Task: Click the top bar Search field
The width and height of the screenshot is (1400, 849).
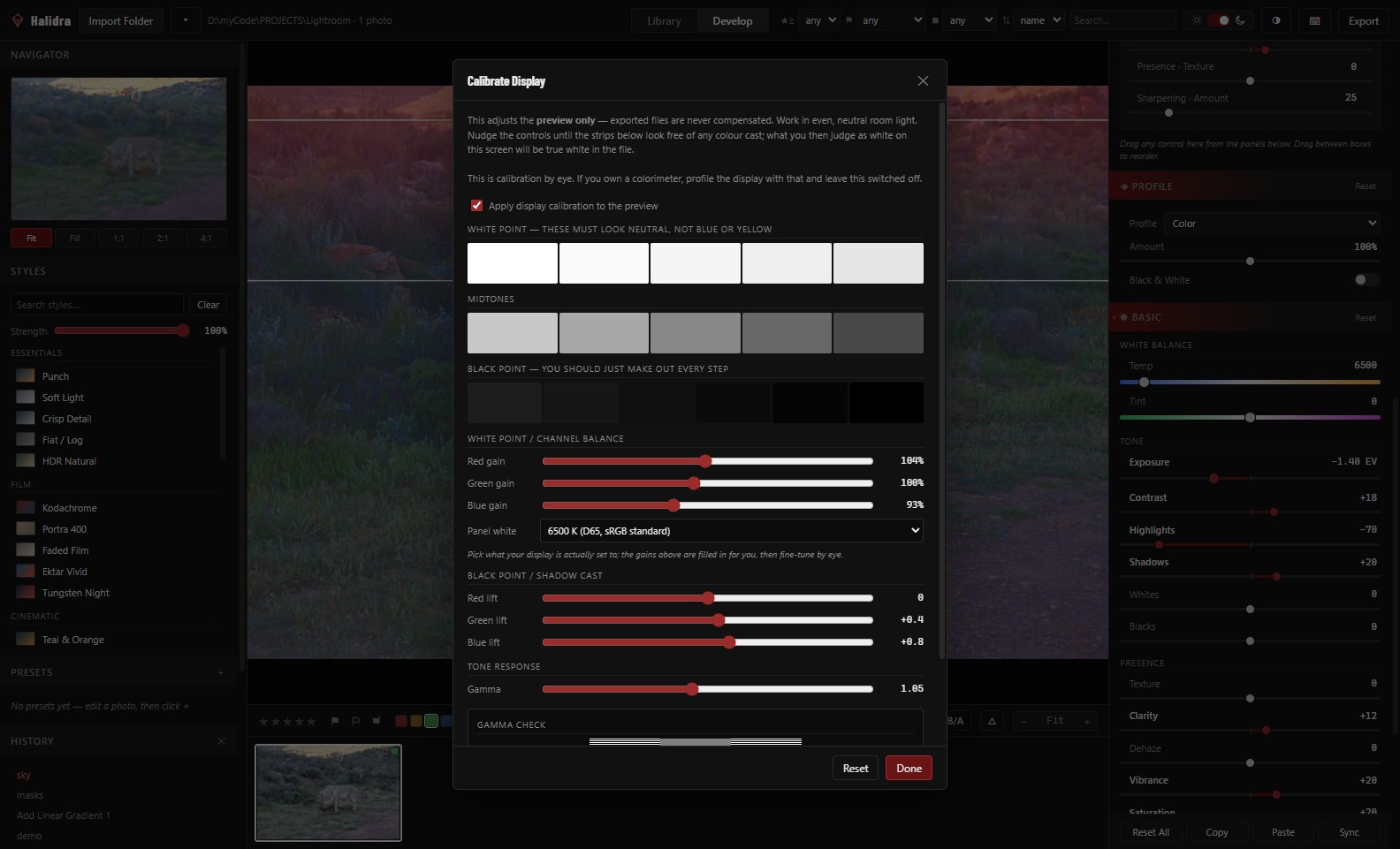Action: tap(1122, 20)
